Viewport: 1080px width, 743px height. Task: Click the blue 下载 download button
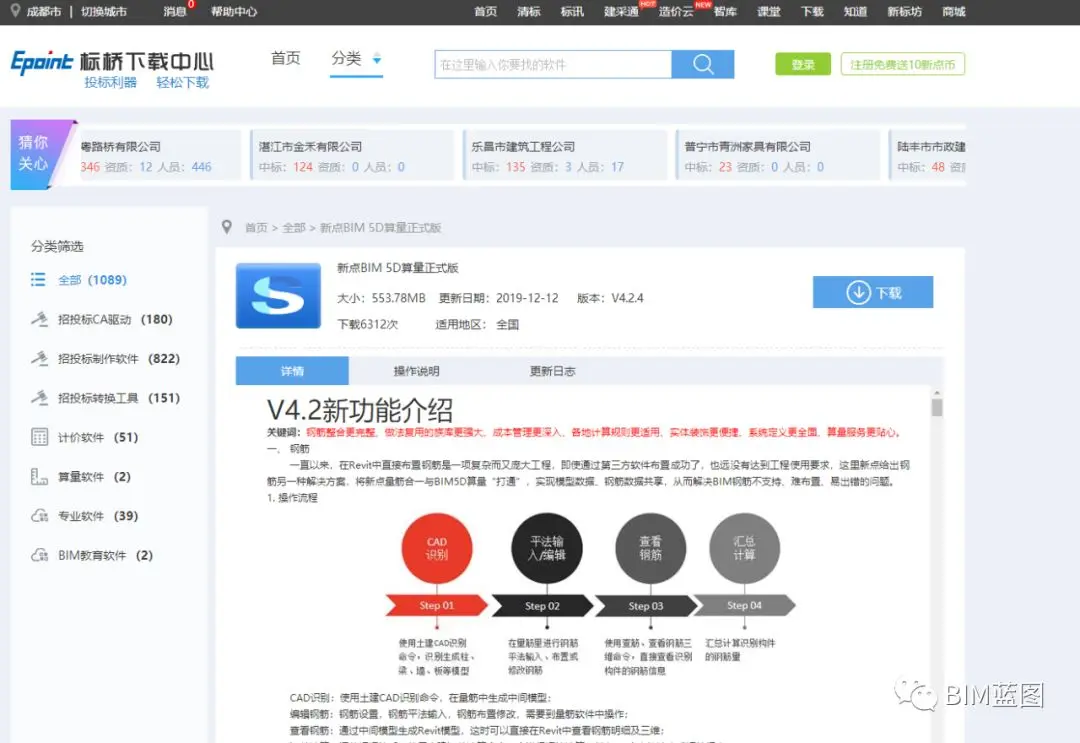click(x=873, y=292)
